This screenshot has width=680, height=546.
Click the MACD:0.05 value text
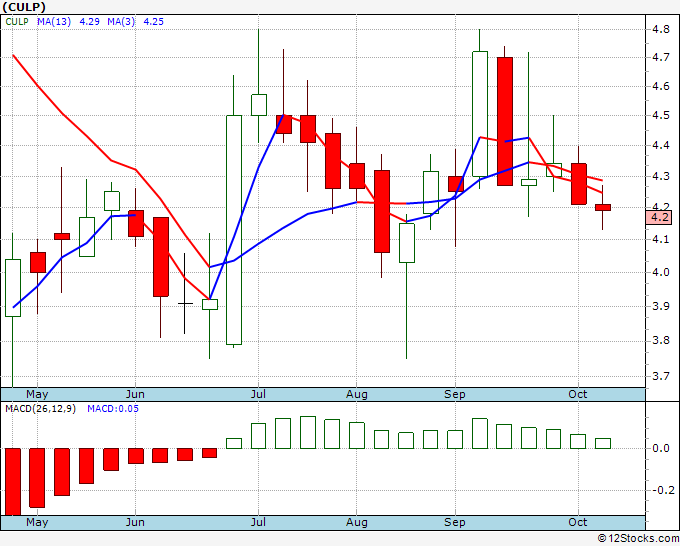pos(113,409)
